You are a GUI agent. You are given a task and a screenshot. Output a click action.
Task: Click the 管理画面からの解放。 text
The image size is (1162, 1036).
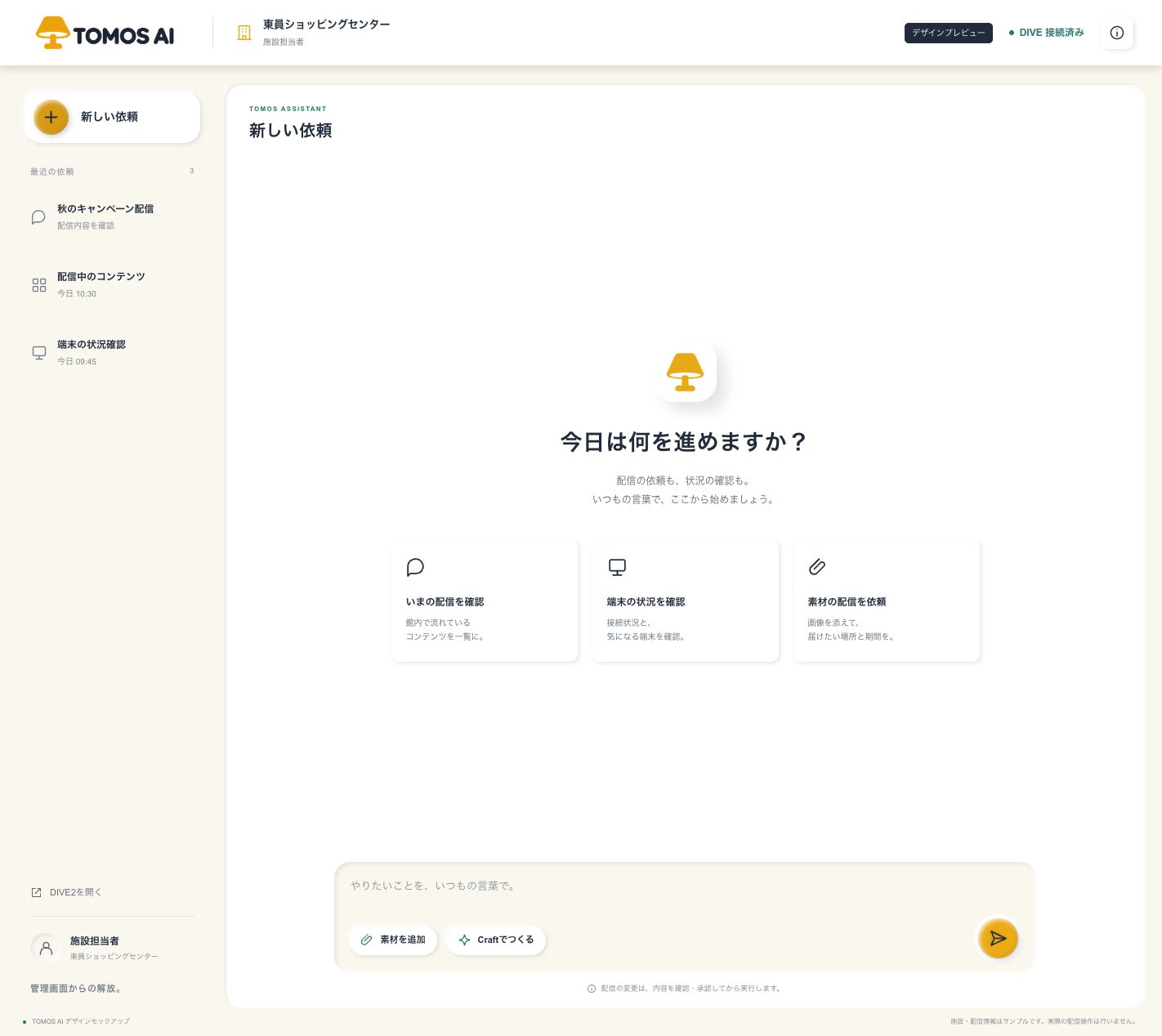point(78,989)
